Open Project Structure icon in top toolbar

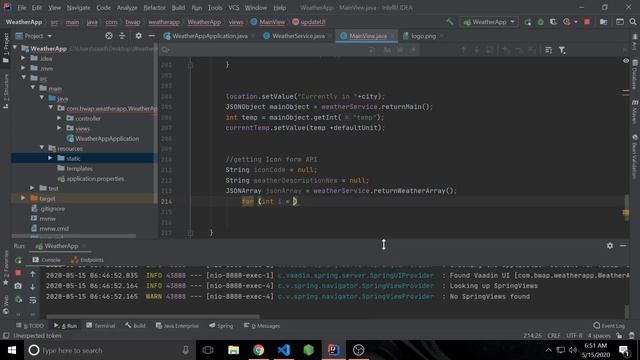click(603, 22)
